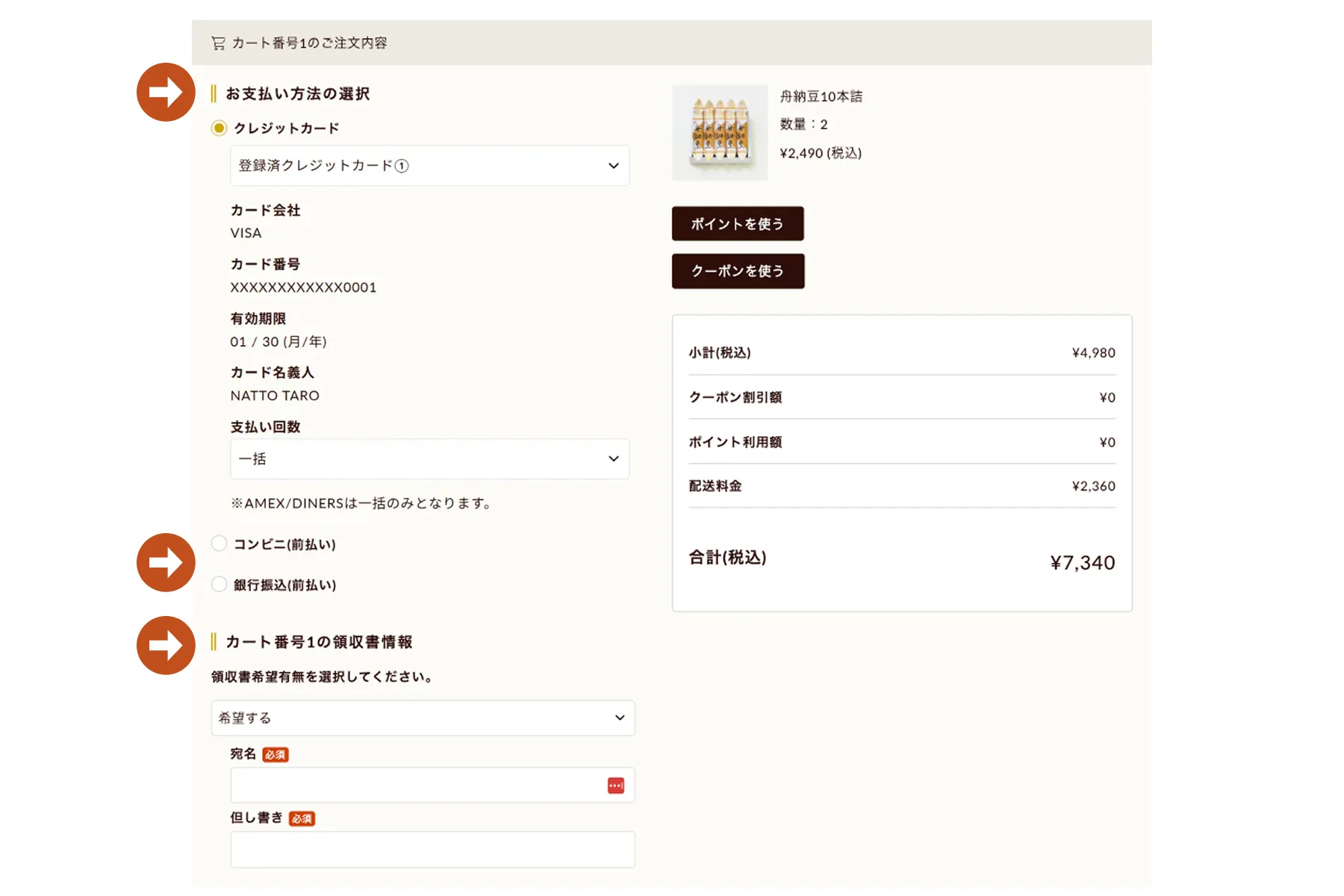Image resolution: width=1344 pixels, height=896 pixels.
Task: Open the receipt 希望する dropdown
Action: [x=423, y=718]
